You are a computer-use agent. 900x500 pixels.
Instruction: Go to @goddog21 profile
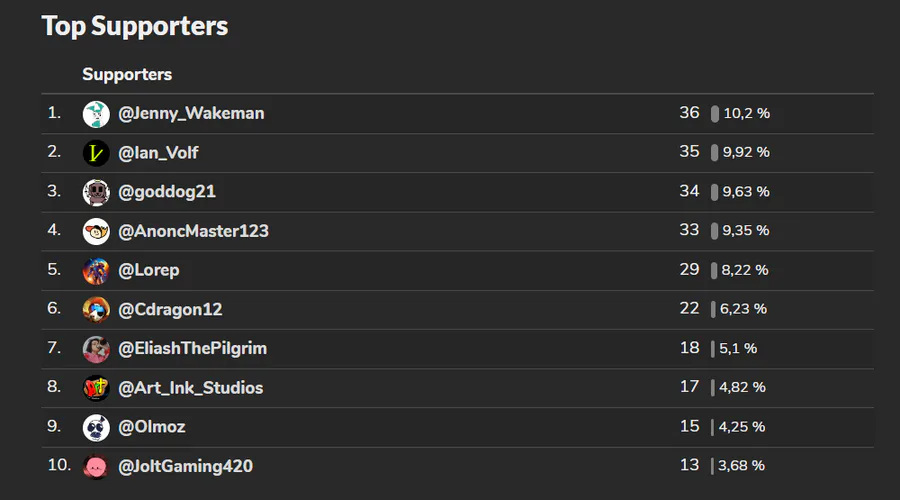tap(166, 192)
